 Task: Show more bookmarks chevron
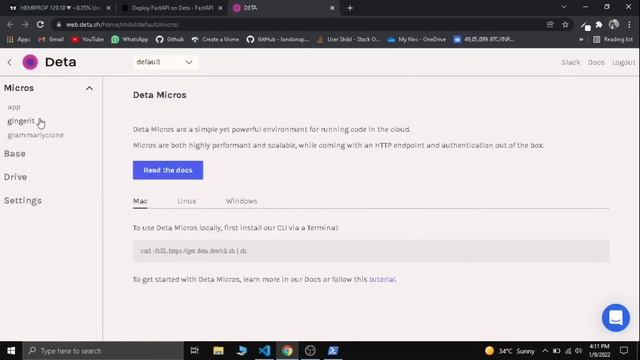tap(581, 39)
